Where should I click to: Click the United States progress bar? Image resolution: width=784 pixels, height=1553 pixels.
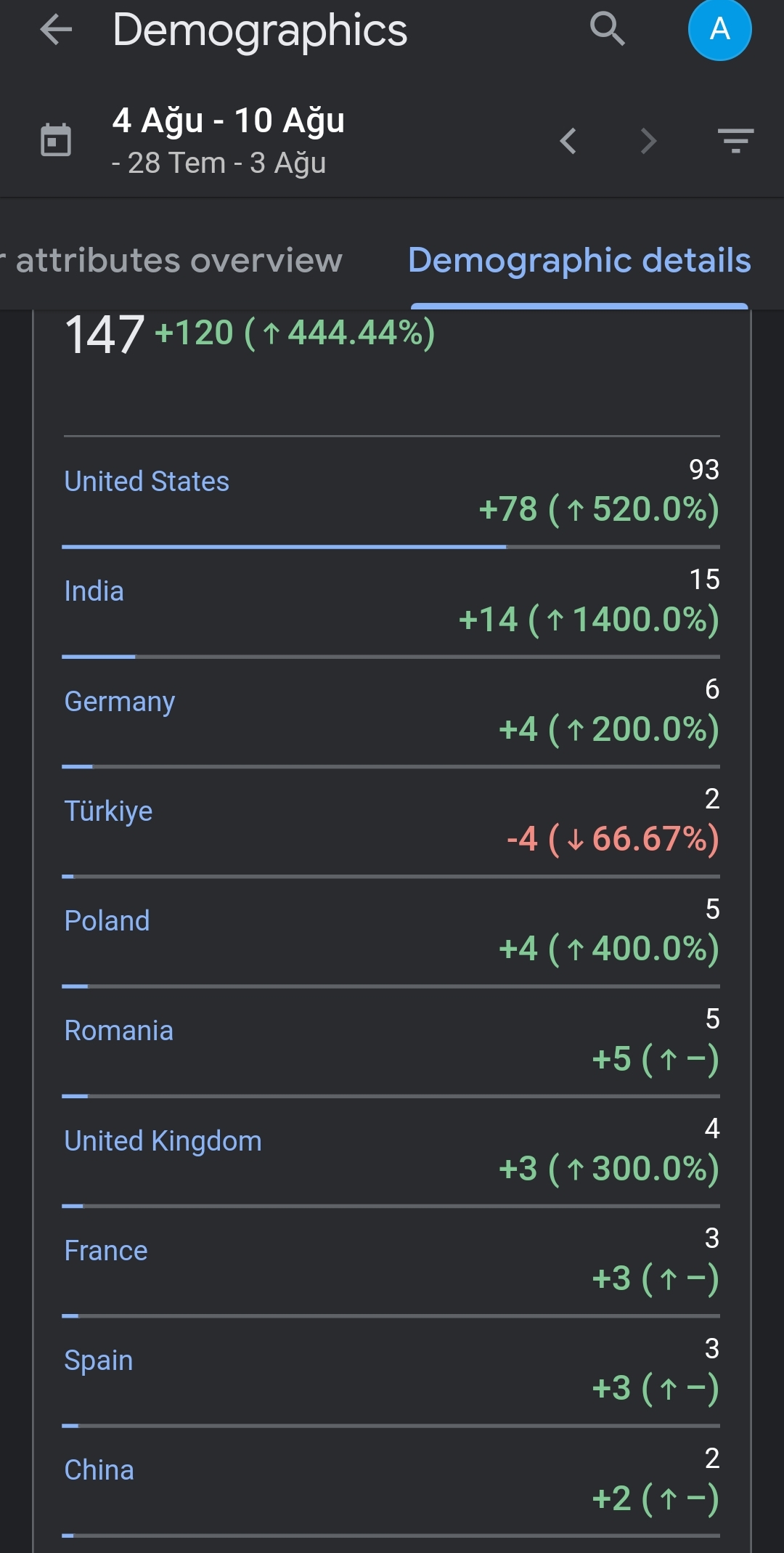[x=391, y=546]
